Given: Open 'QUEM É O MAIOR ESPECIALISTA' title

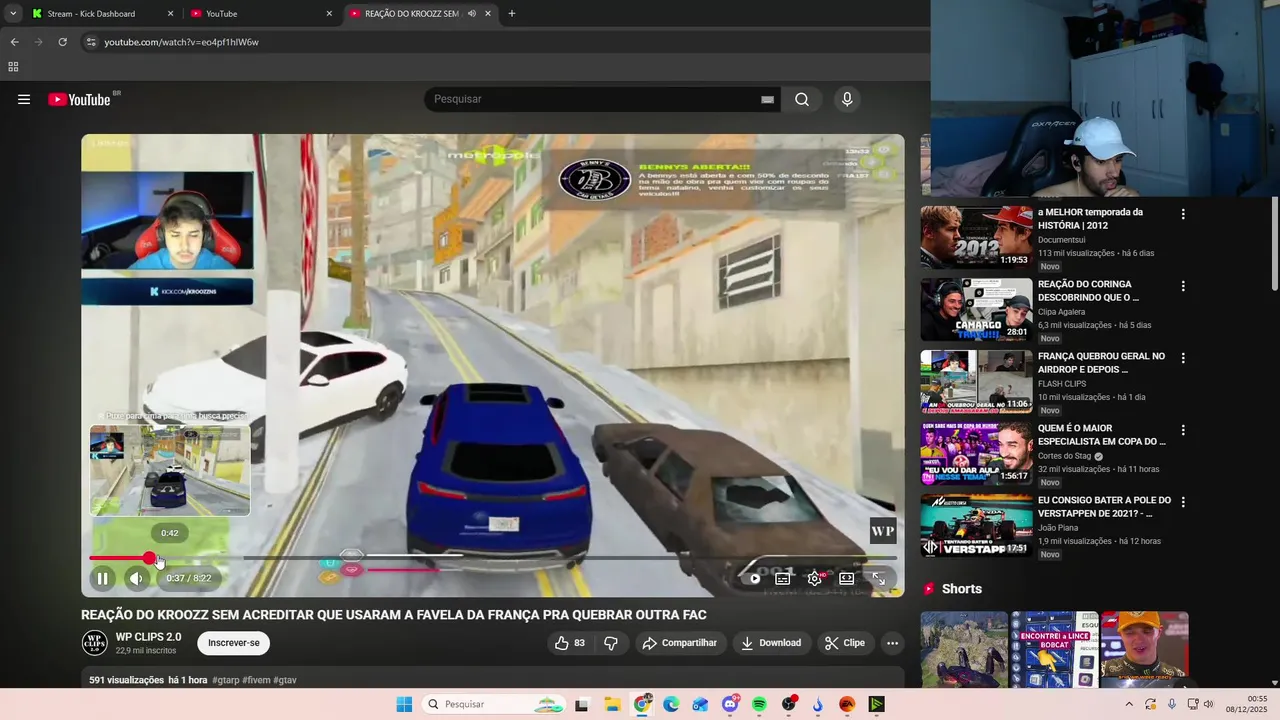Looking at the screenshot, I should click(x=1102, y=435).
